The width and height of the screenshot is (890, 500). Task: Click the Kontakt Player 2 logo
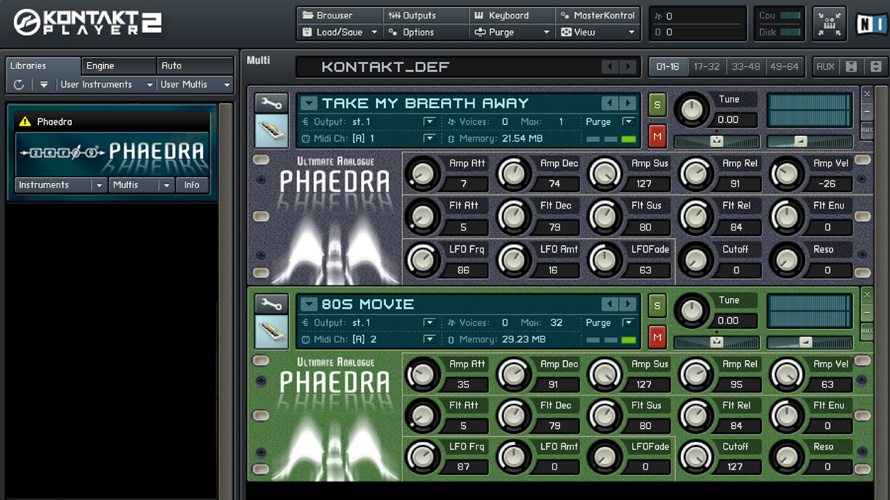(88, 23)
